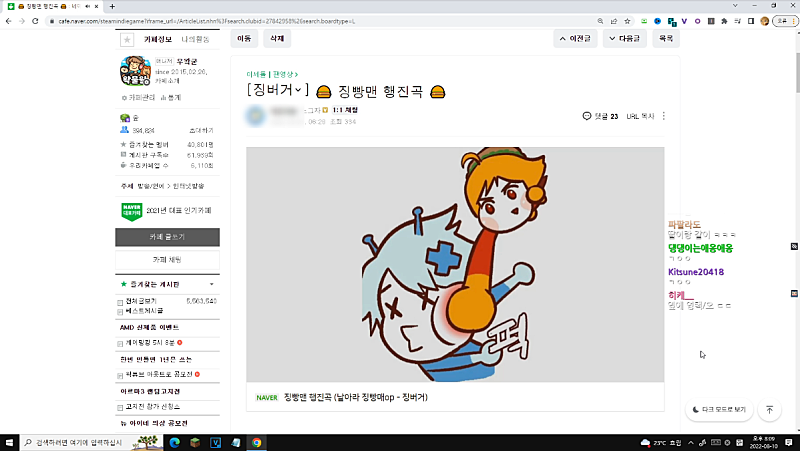
Task: Click the purple V extension icon
Action: pyautogui.click(x=684, y=21)
